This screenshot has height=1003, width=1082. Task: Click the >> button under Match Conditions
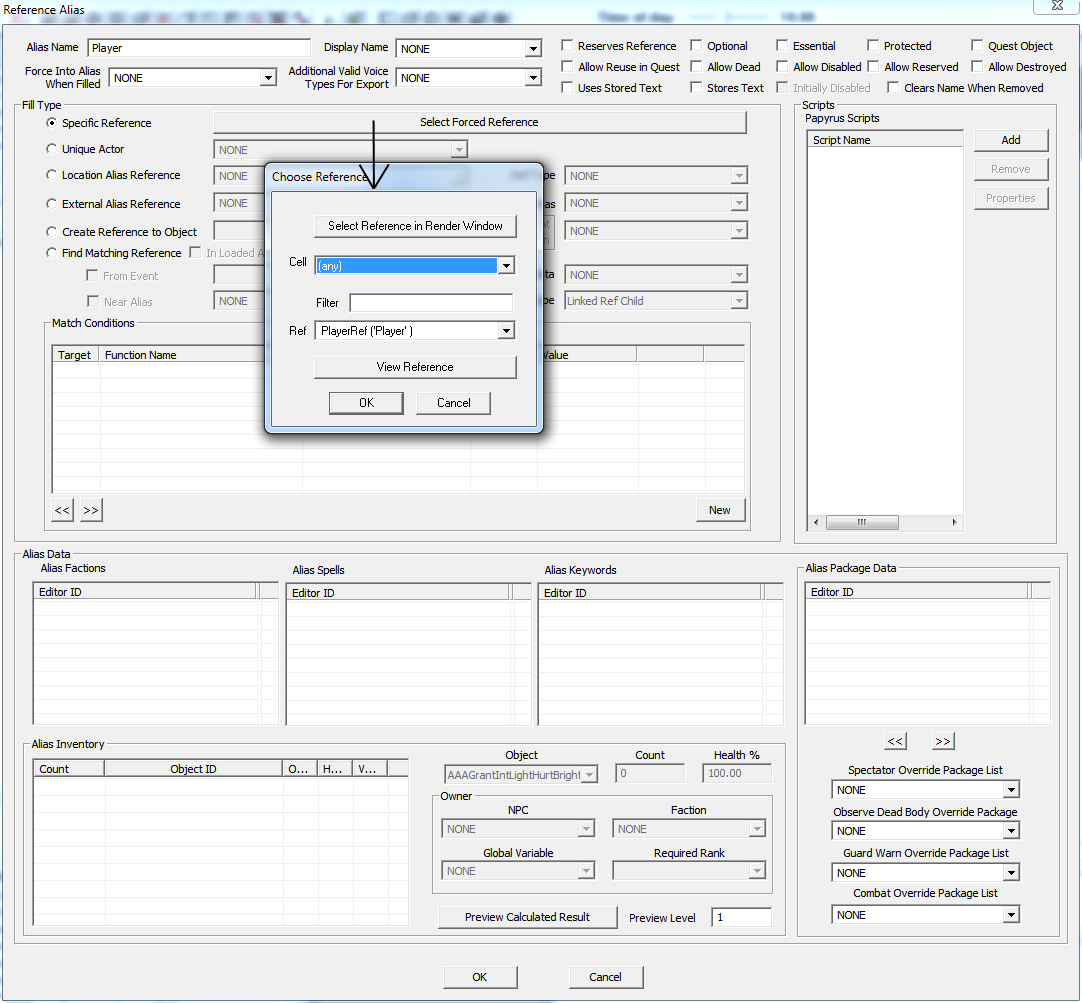tap(91, 510)
